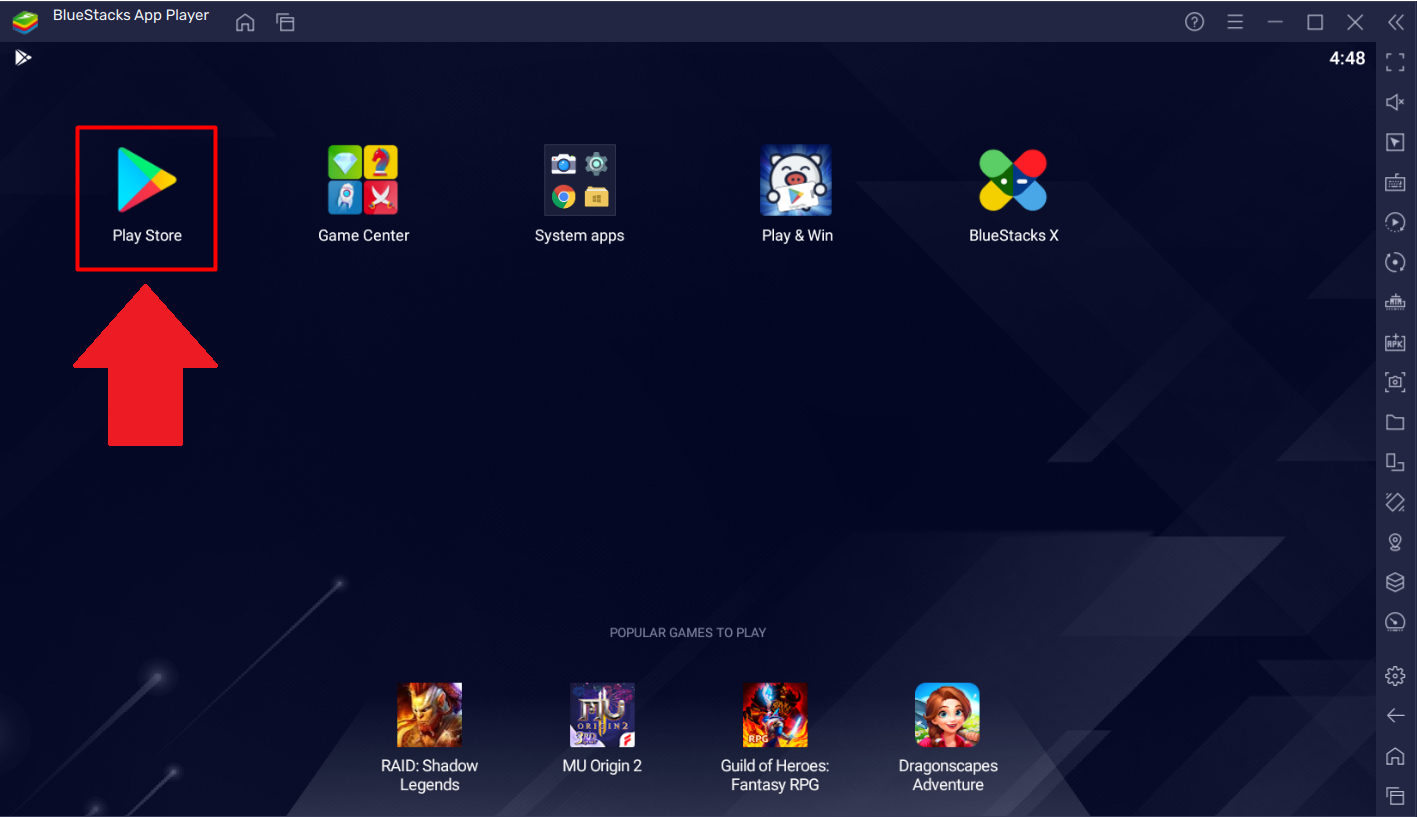1417x817 pixels.
Task: Click the Install APK icon
Action: click(x=1395, y=342)
